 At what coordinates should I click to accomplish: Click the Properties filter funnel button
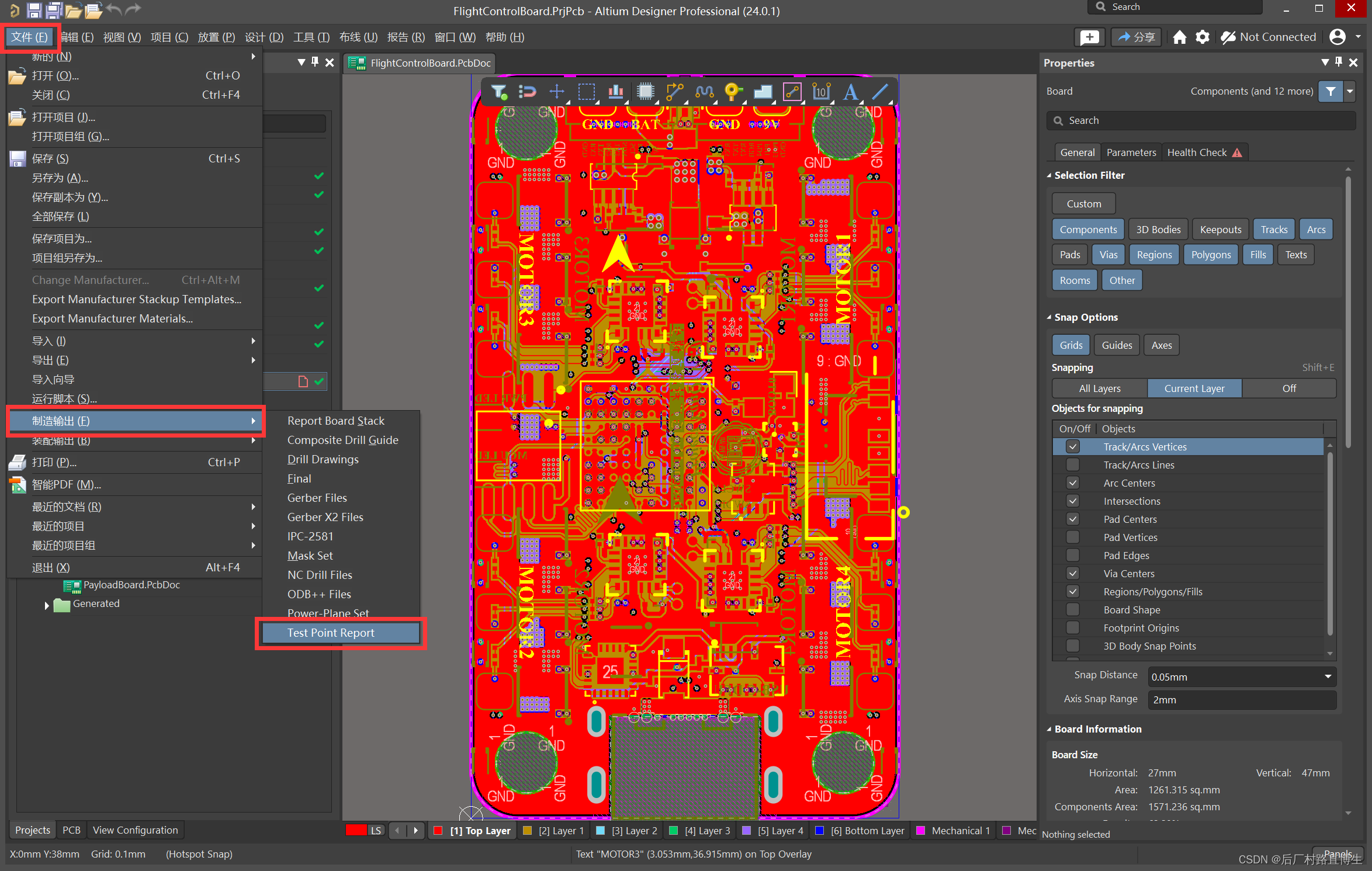coord(1331,91)
